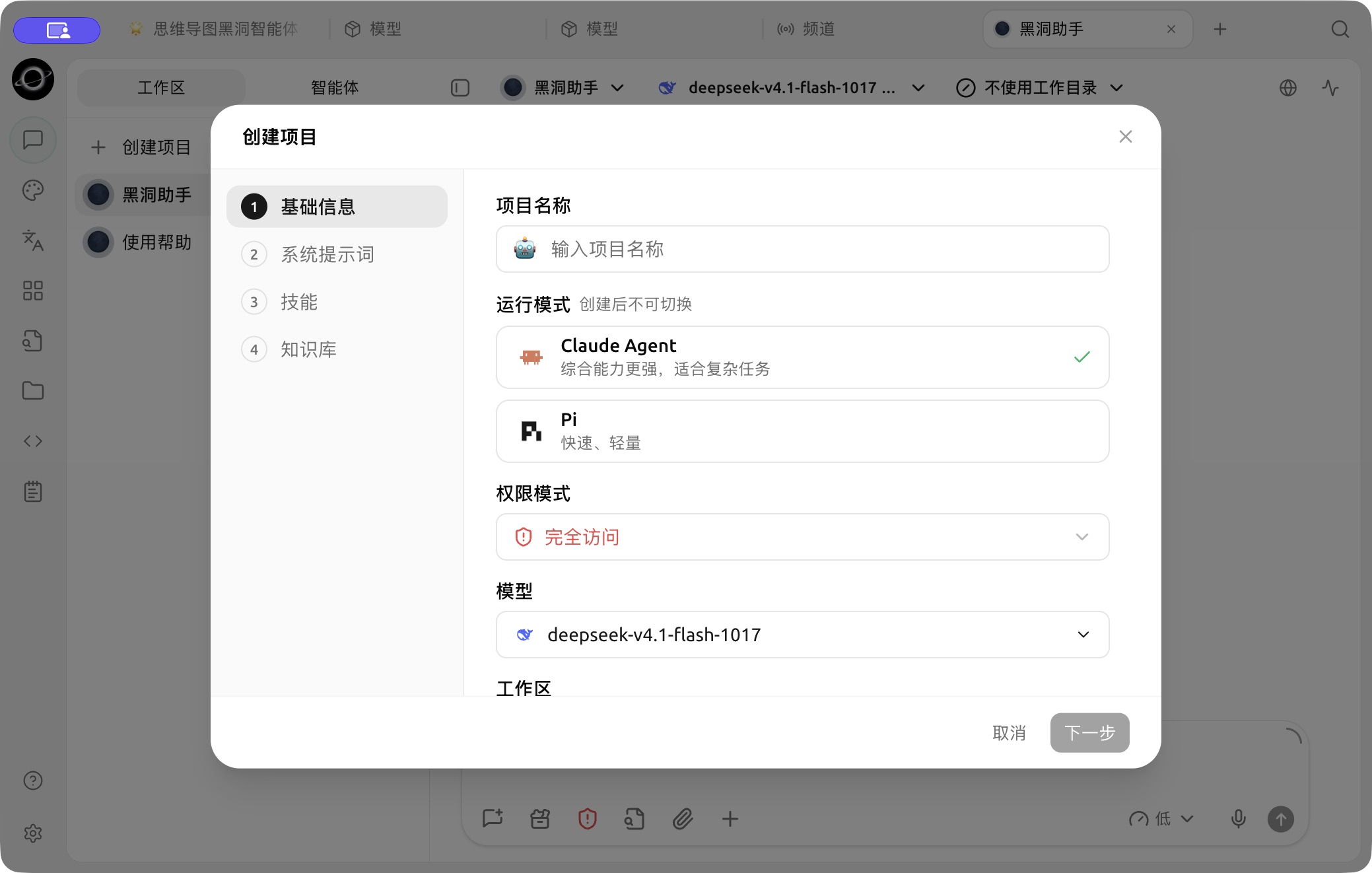Screen dimensions: 1372x873
Task: Click the 取消 button
Action: click(x=1009, y=733)
